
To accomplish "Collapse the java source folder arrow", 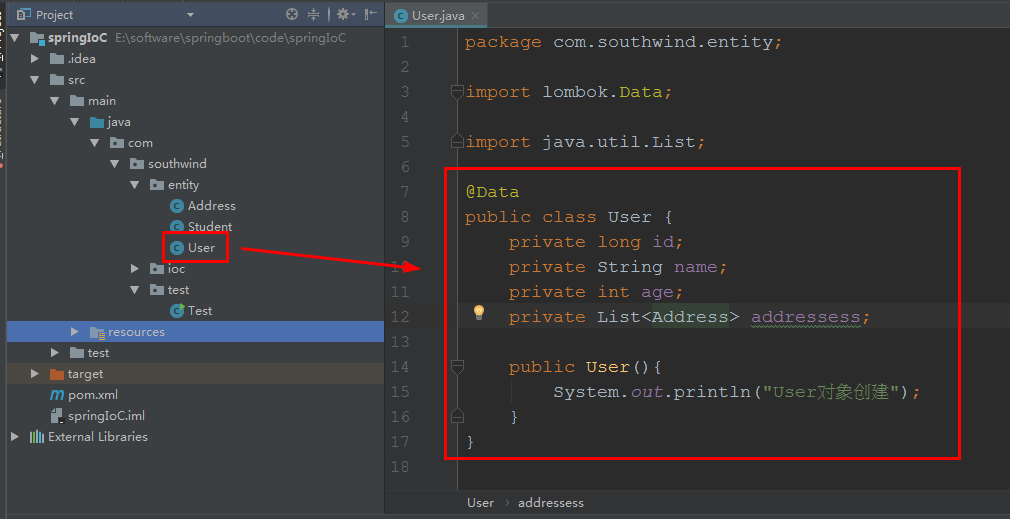I will [x=75, y=122].
